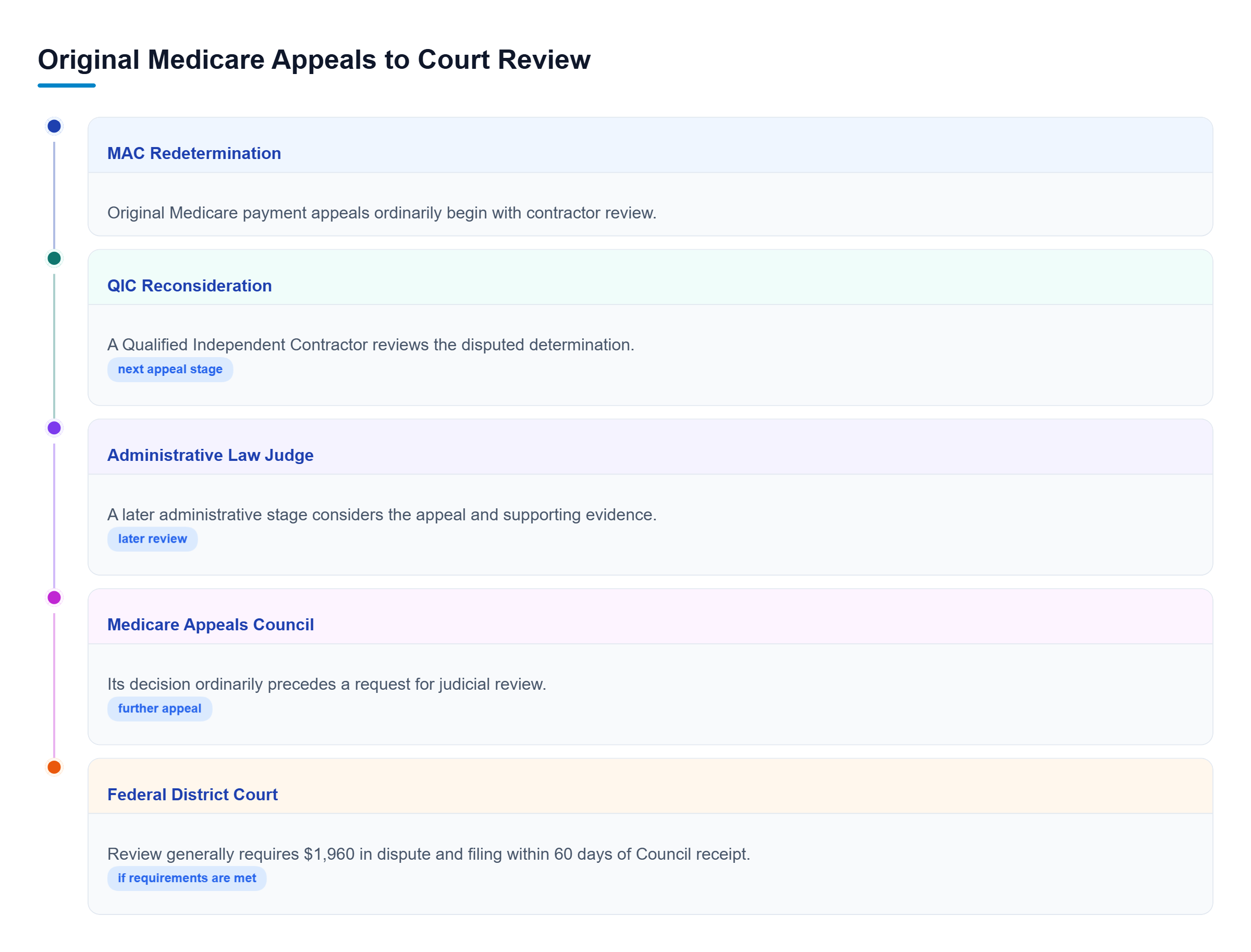1251x952 pixels.
Task: Click the purple Administrative Law Judge timeline dot
Action: 54,428
